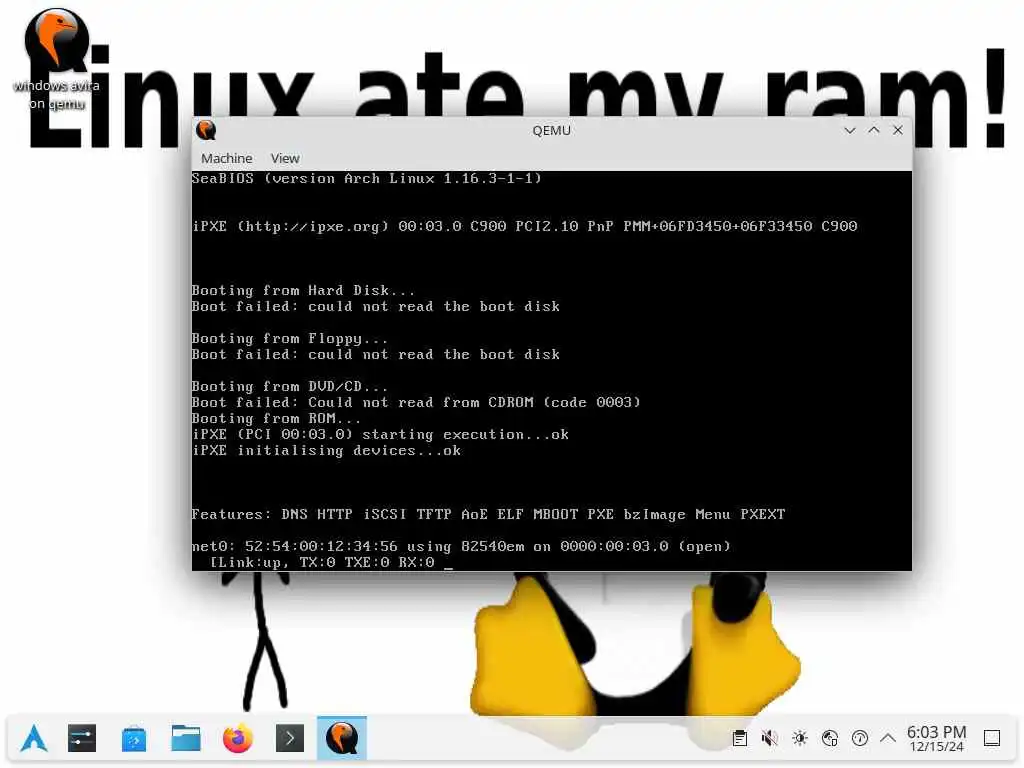1024x768 pixels.
Task: Open the Konsole terminal from the taskbar
Action: click(x=290, y=739)
